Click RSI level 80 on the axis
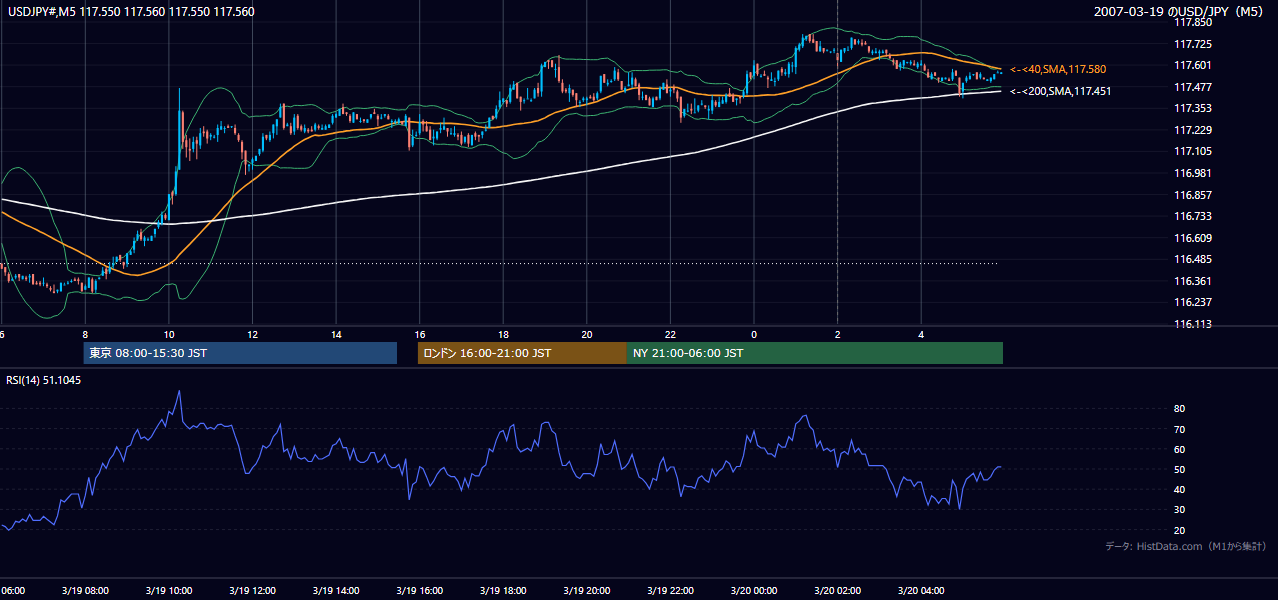 click(x=1179, y=409)
